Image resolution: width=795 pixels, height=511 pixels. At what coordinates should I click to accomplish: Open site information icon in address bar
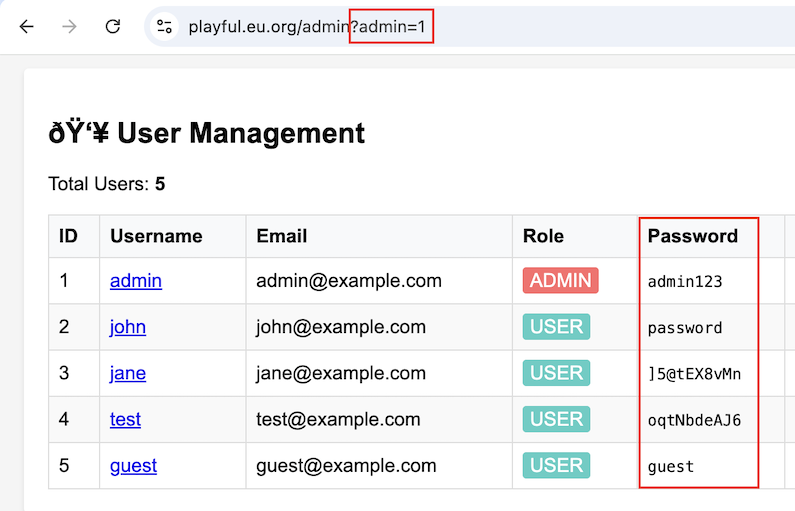(165, 27)
